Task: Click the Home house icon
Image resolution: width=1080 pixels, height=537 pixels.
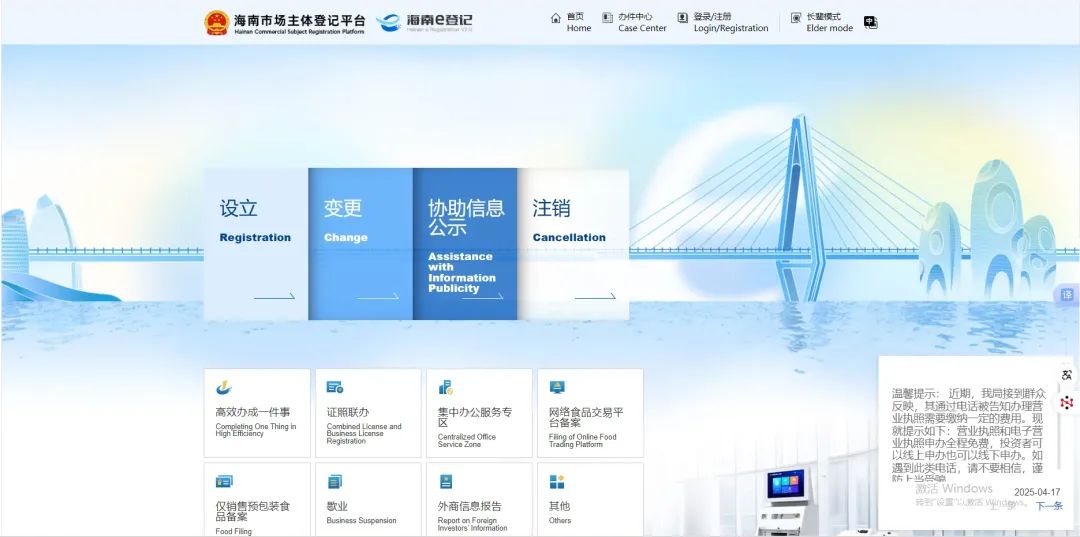Action: (556, 18)
